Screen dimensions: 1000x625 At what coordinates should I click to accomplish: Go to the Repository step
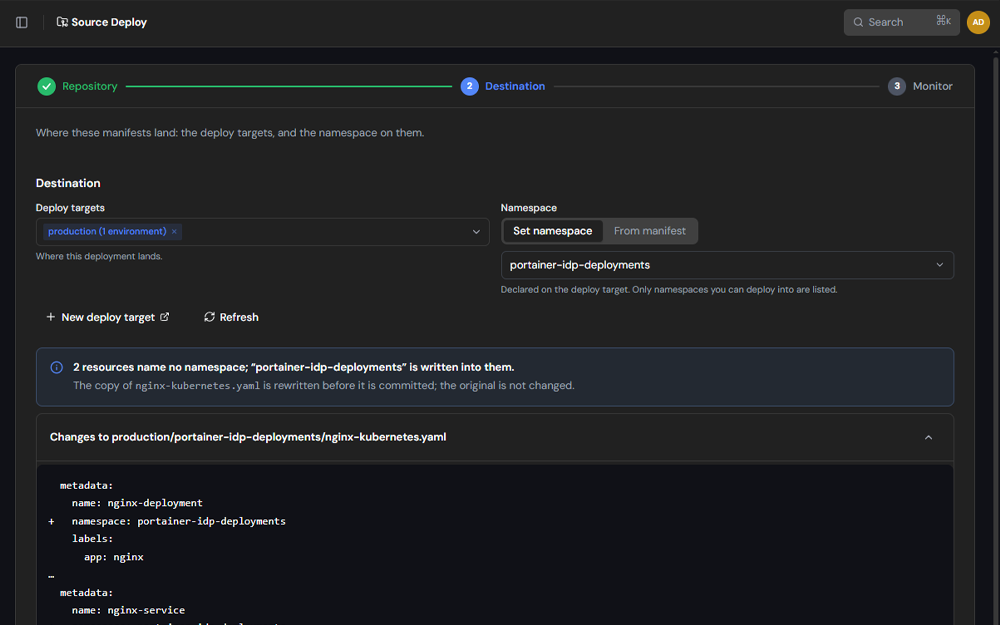click(89, 86)
